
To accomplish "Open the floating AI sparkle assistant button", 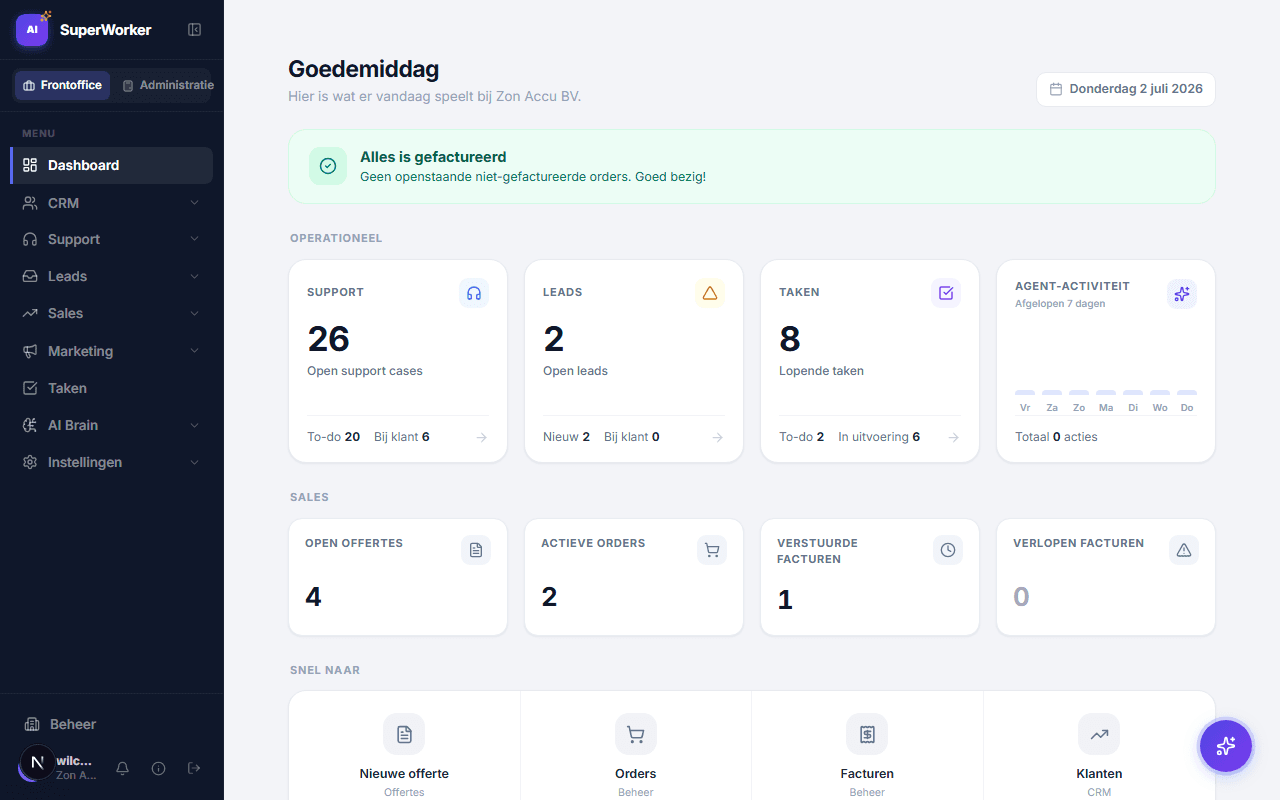I will click(x=1226, y=746).
